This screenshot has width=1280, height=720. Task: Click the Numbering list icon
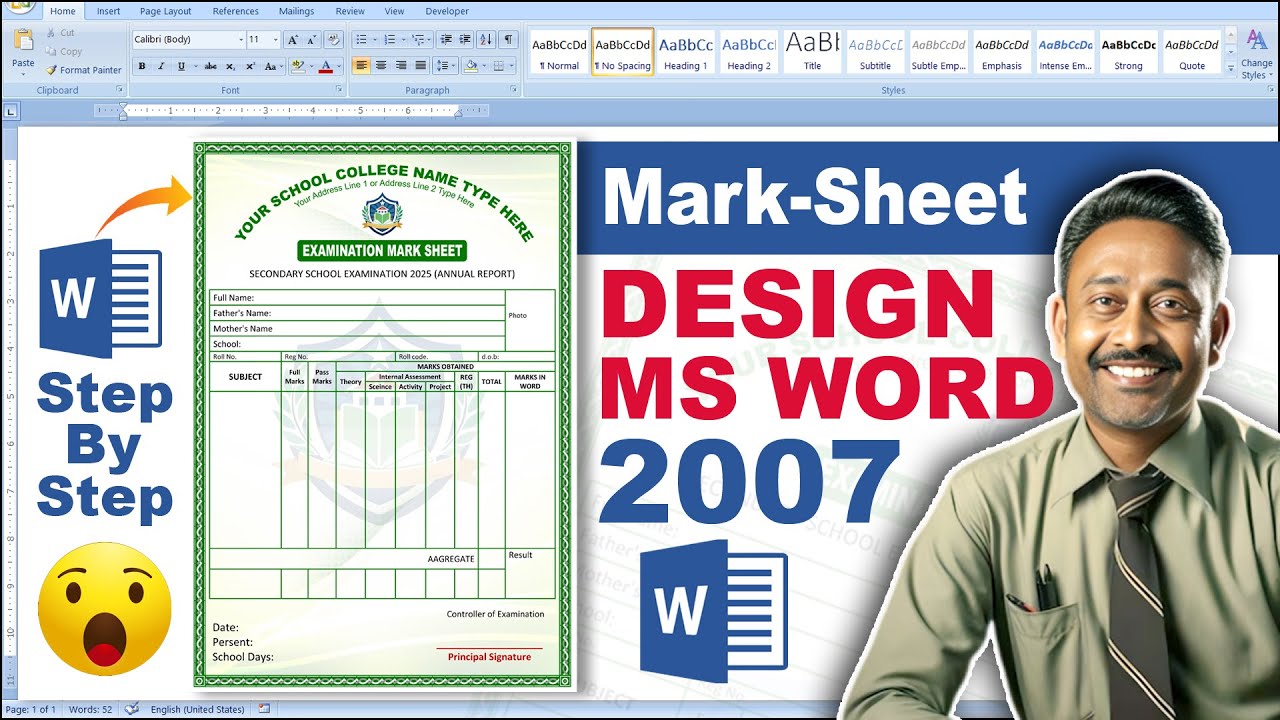pyautogui.click(x=389, y=40)
